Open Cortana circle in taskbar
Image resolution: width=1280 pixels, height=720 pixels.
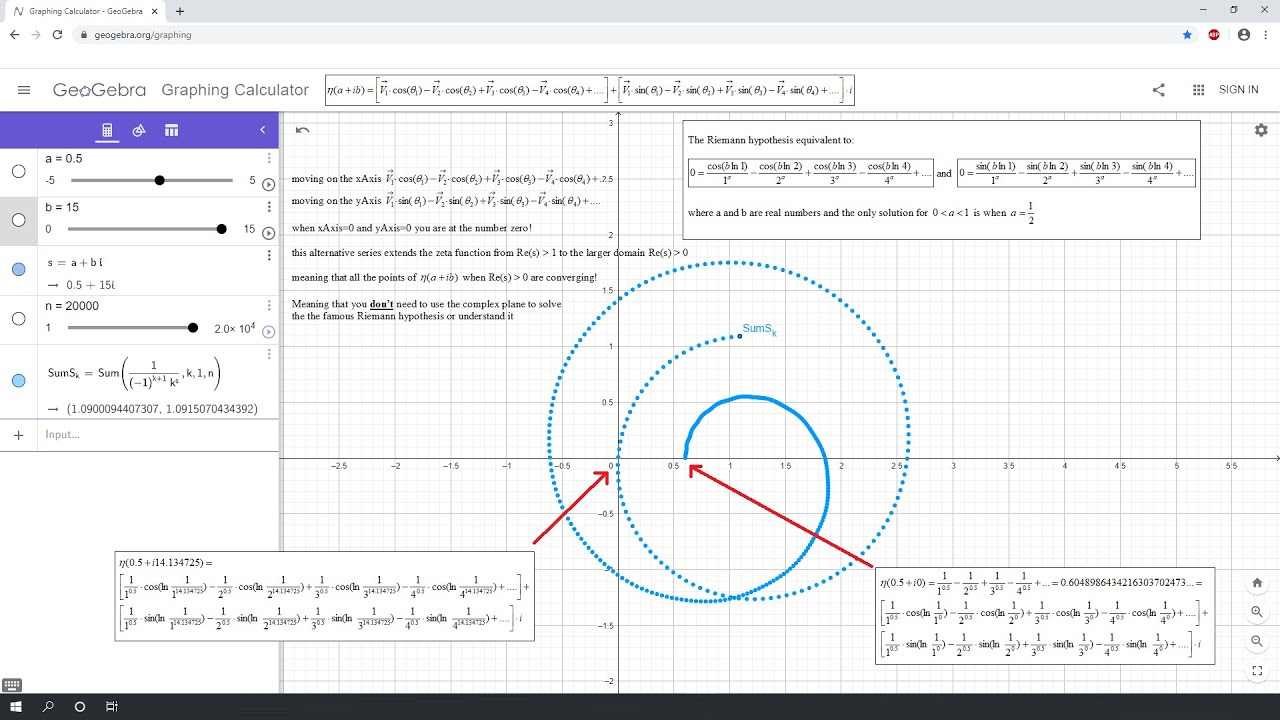80,707
